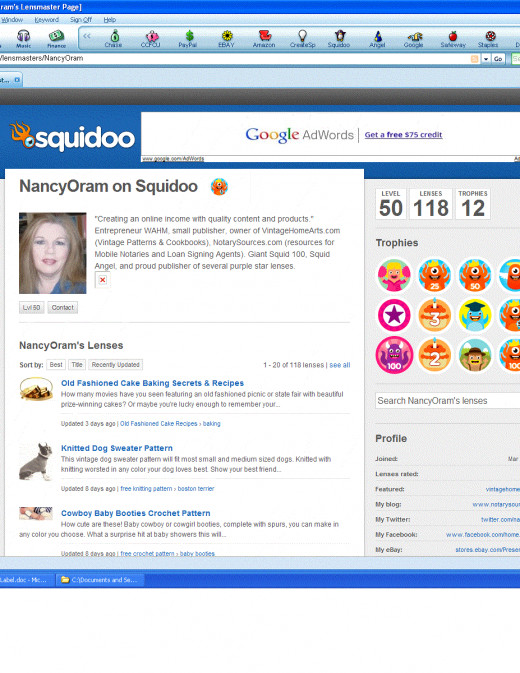Click the My Facebook profile link

[483, 535]
